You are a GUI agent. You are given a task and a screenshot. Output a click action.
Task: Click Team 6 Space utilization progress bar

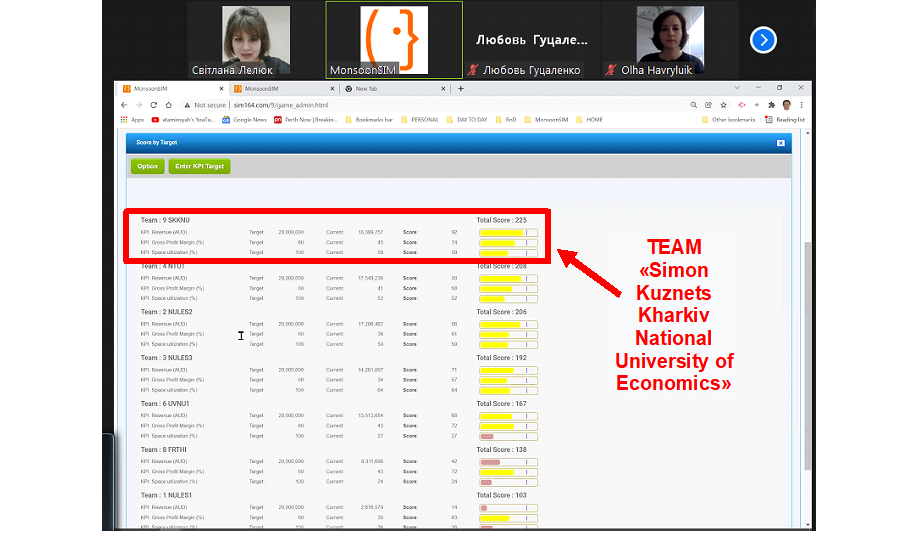pos(508,436)
